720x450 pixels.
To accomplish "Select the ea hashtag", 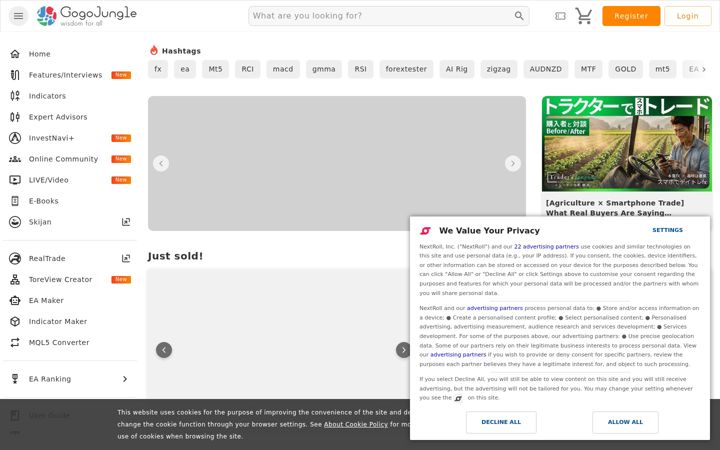I will 185,69.
